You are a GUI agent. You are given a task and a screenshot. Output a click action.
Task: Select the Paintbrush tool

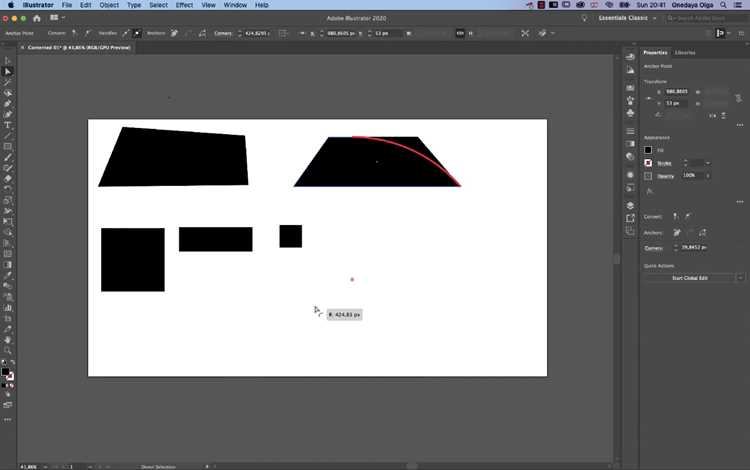8,157
